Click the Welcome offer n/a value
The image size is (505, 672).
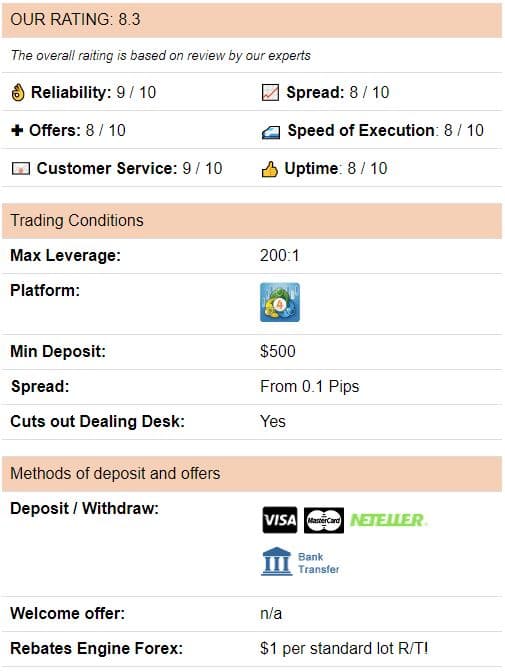pos(271,614)
